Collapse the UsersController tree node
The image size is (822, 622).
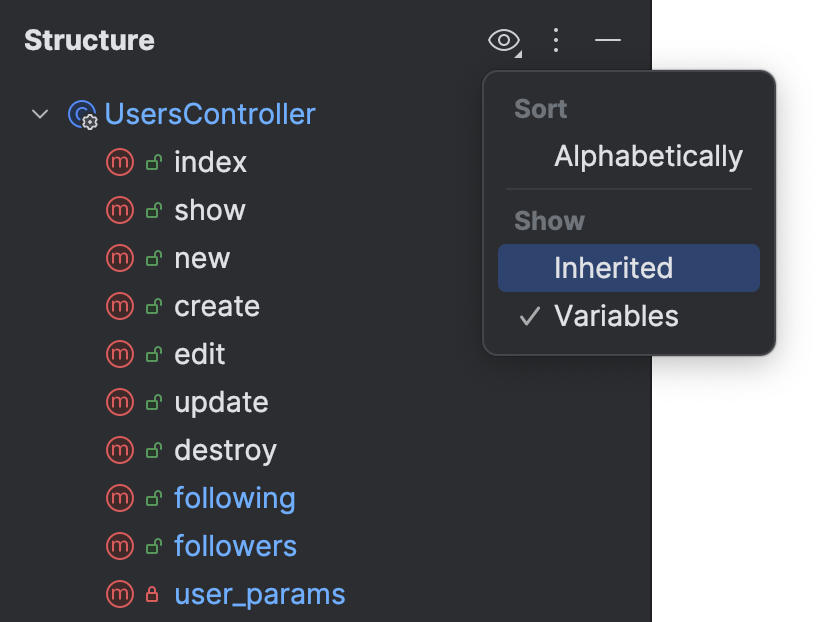pyautogui.click(x=40, y=114)
